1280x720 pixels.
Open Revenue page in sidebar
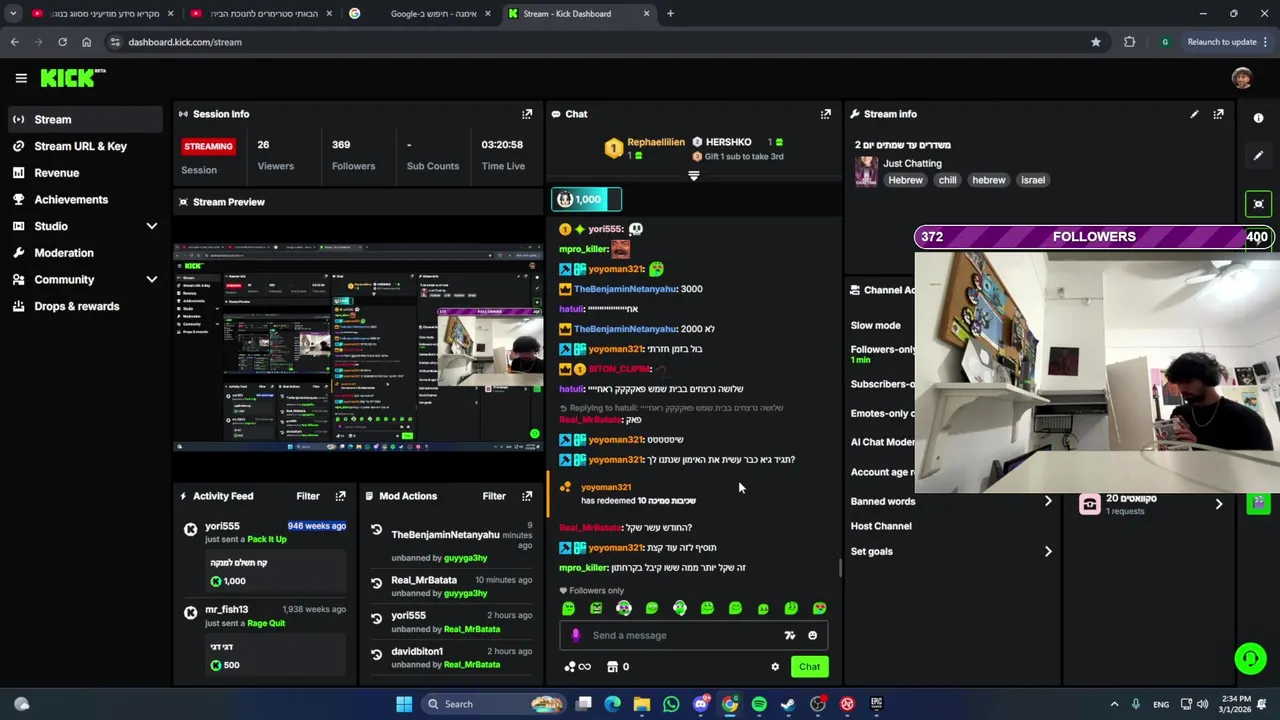[86, 173]
